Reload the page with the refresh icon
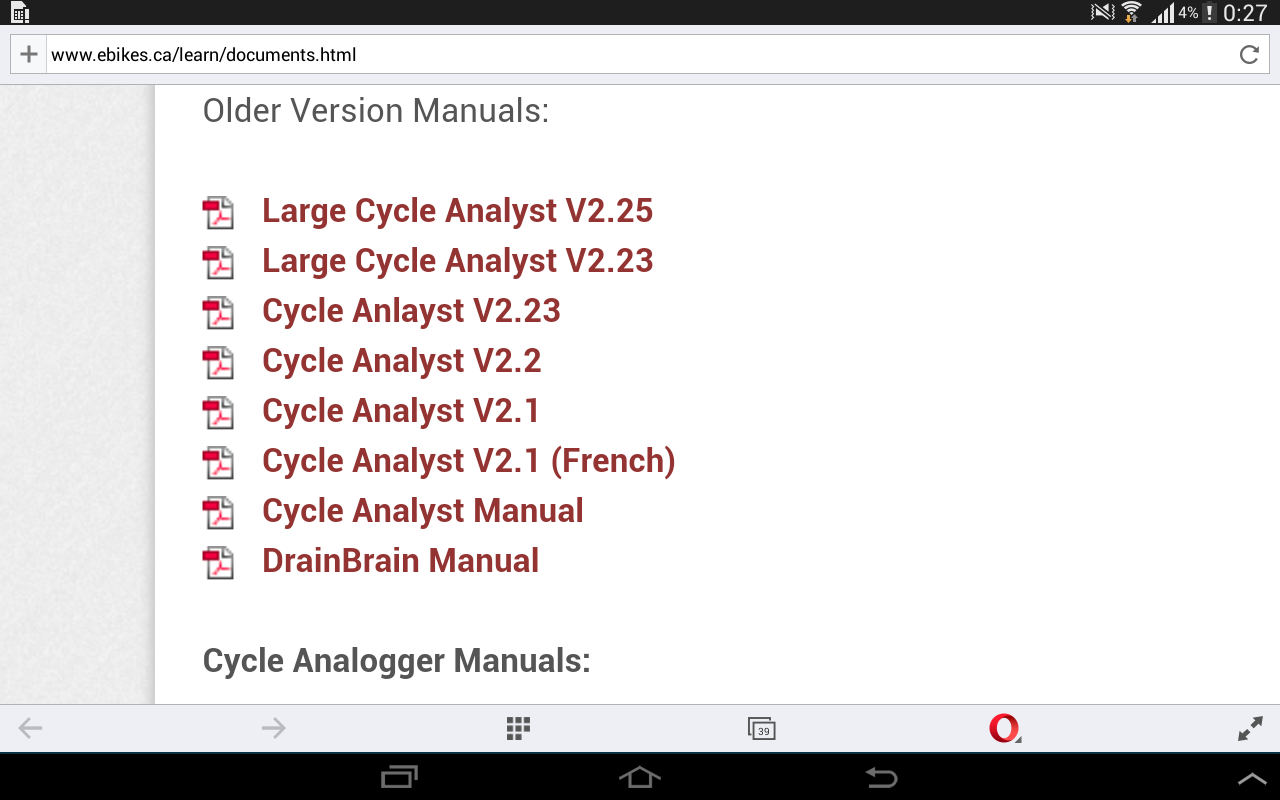This screenshot has height=800, width=1280. (x=1249, y=55)
